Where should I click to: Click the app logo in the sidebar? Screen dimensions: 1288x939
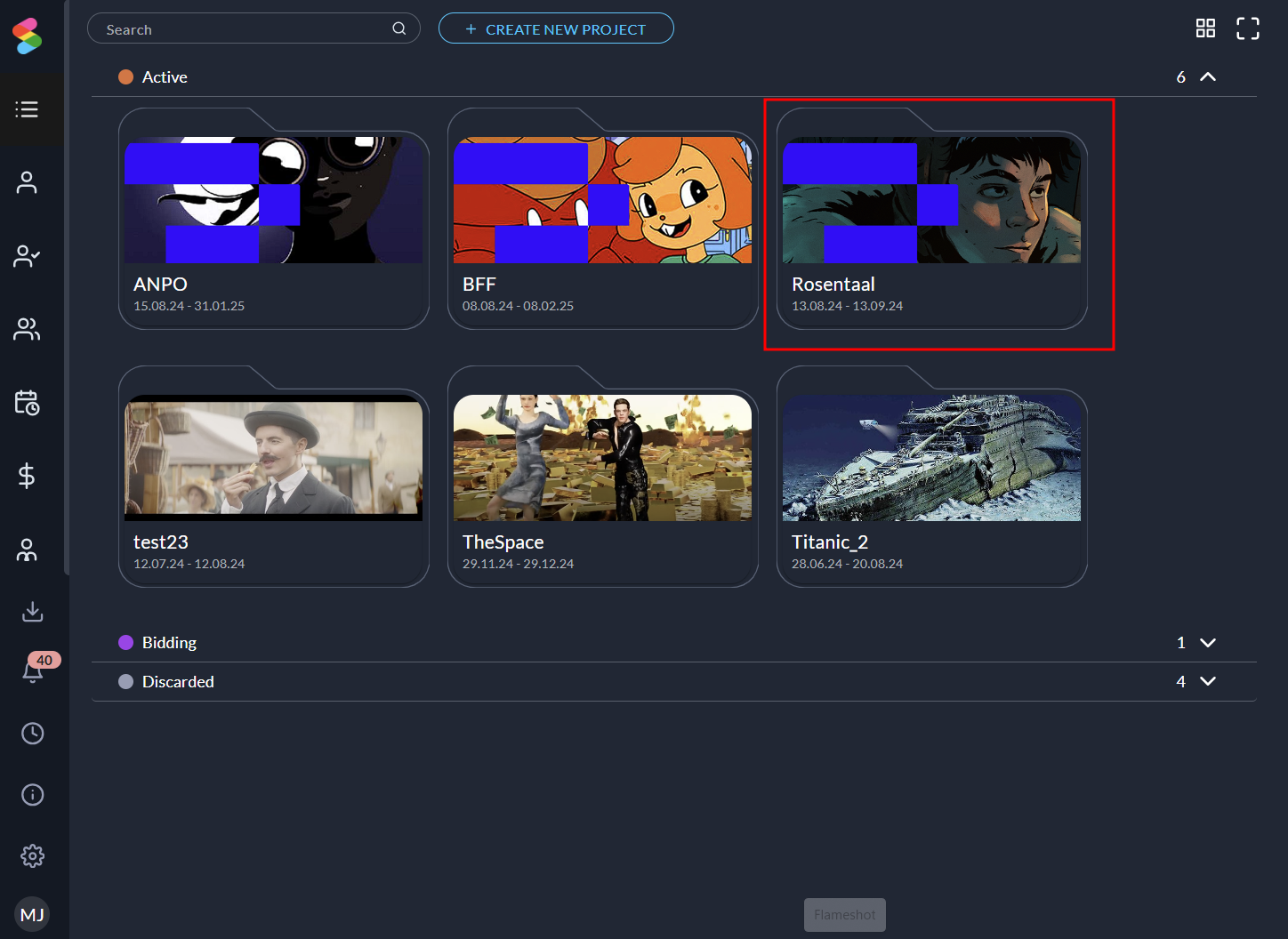click(28, 36)
